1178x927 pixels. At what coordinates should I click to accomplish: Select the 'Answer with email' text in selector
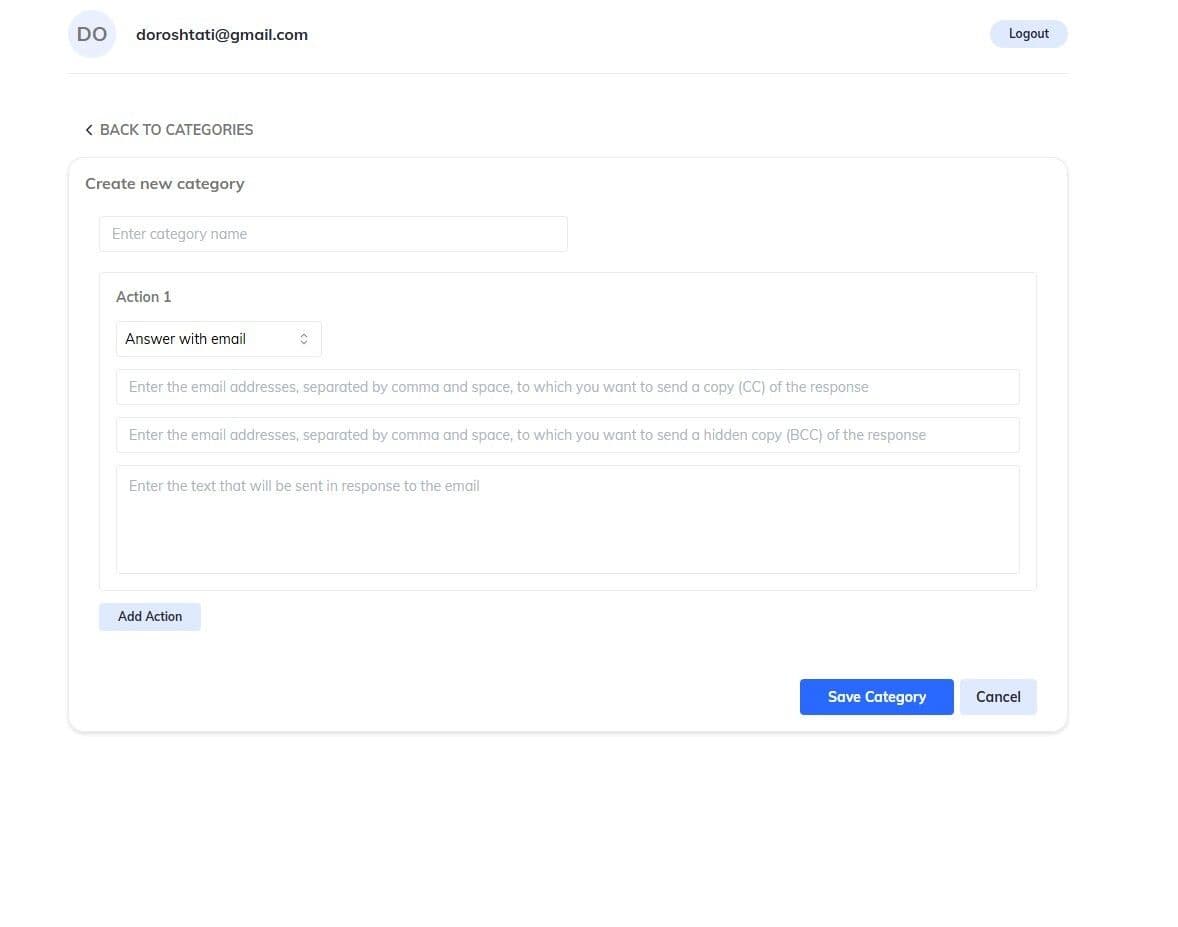tap(186, 339)
